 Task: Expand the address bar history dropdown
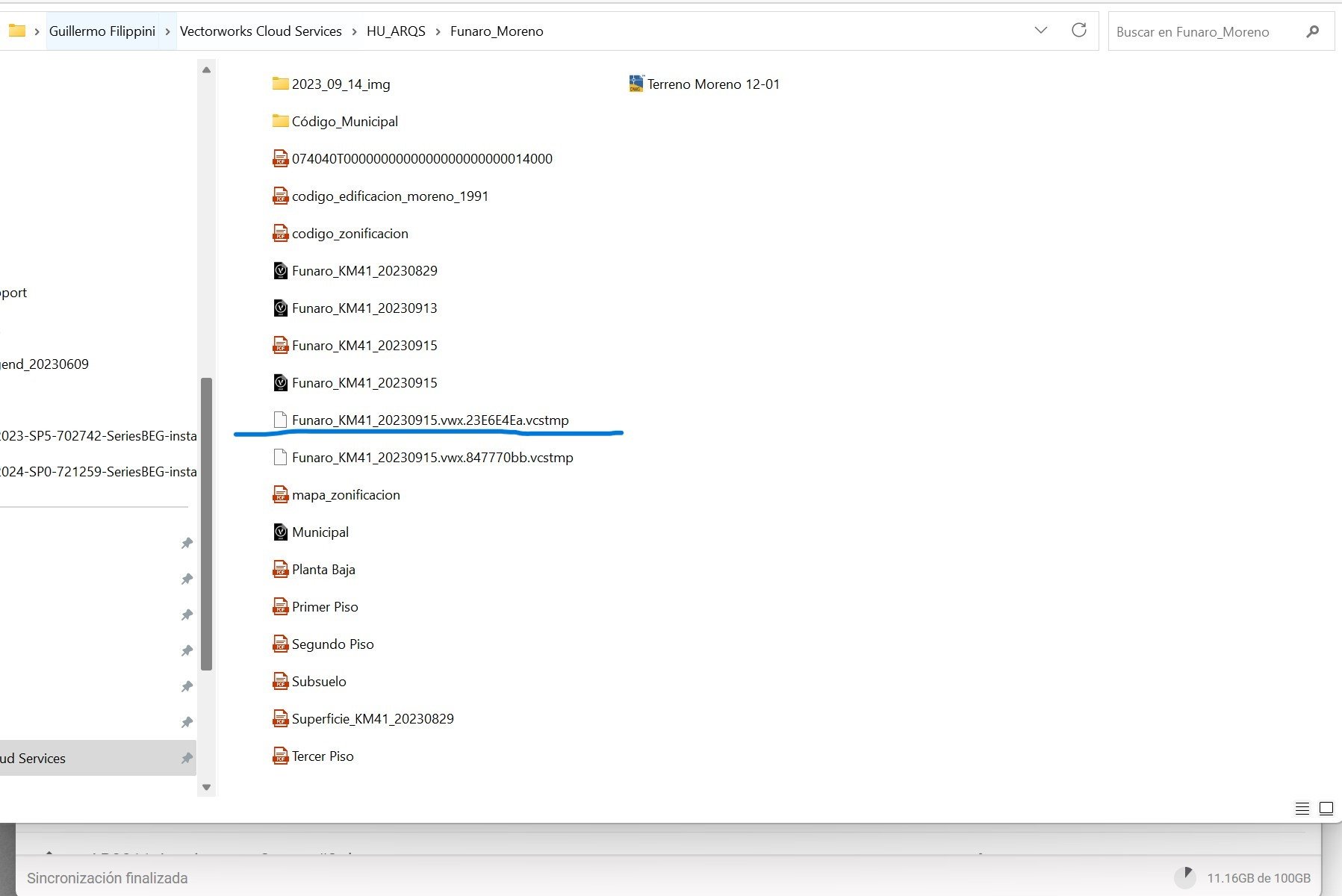click(x=1040, y=31)
